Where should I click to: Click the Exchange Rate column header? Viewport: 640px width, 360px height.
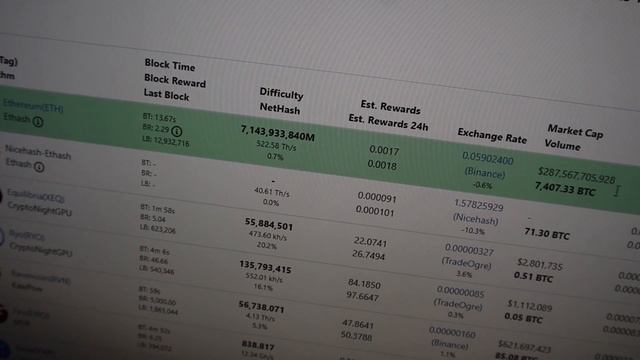[492, 136]
